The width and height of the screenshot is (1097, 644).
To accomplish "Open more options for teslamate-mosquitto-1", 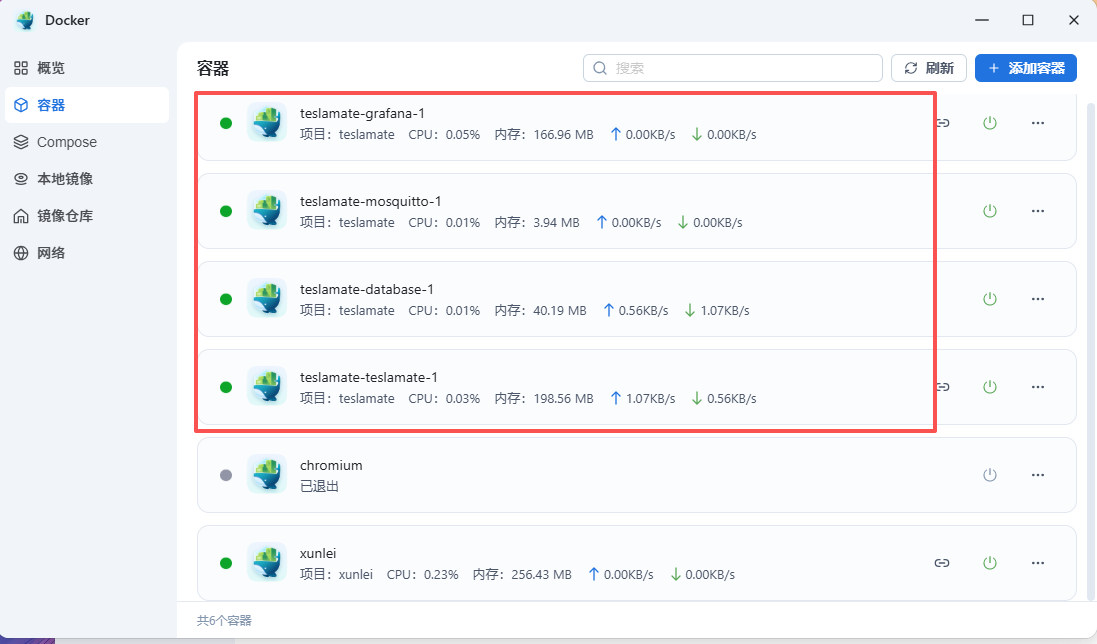I will 1038,211.
